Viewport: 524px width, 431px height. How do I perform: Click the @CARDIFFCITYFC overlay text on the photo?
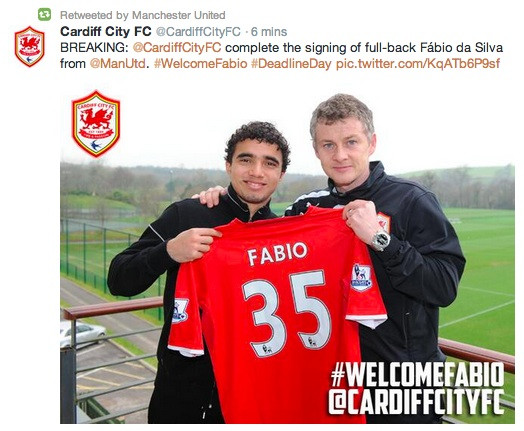click(416, 402)
